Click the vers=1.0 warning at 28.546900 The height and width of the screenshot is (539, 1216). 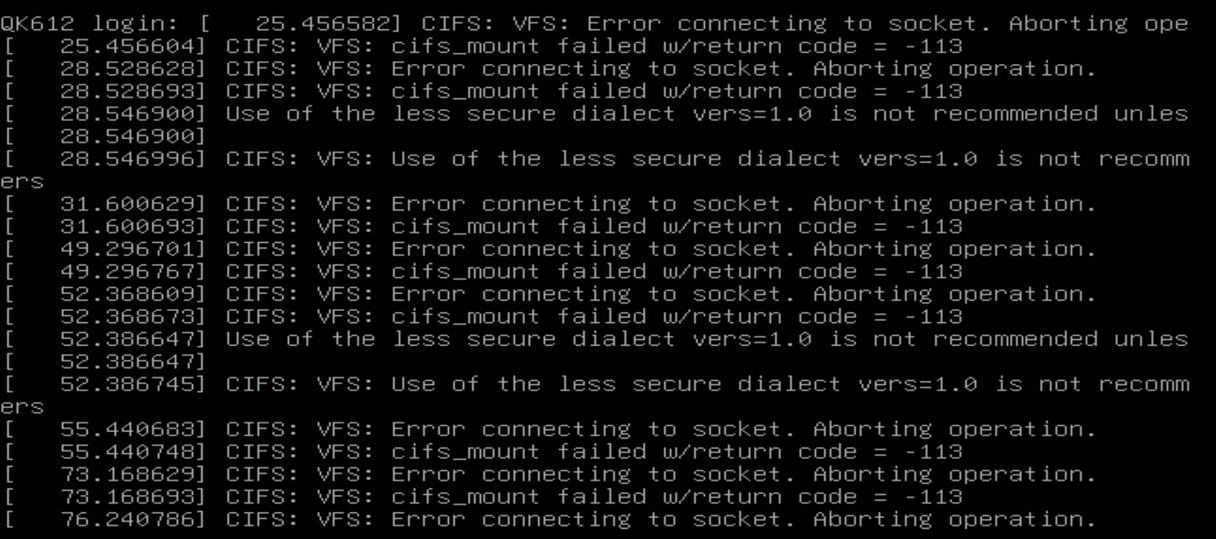[595, 114]
